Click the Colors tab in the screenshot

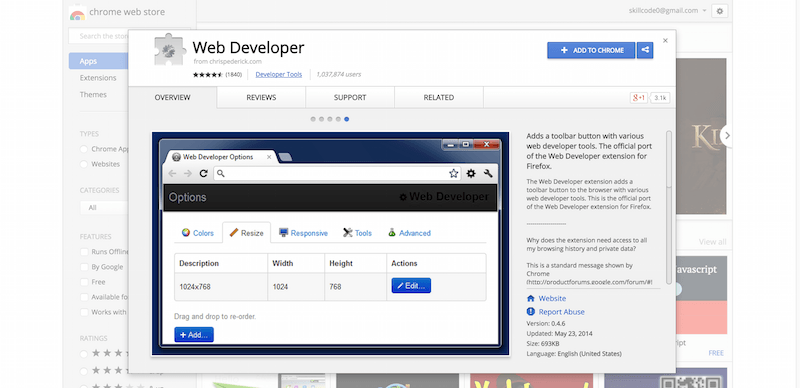point(198,233)
